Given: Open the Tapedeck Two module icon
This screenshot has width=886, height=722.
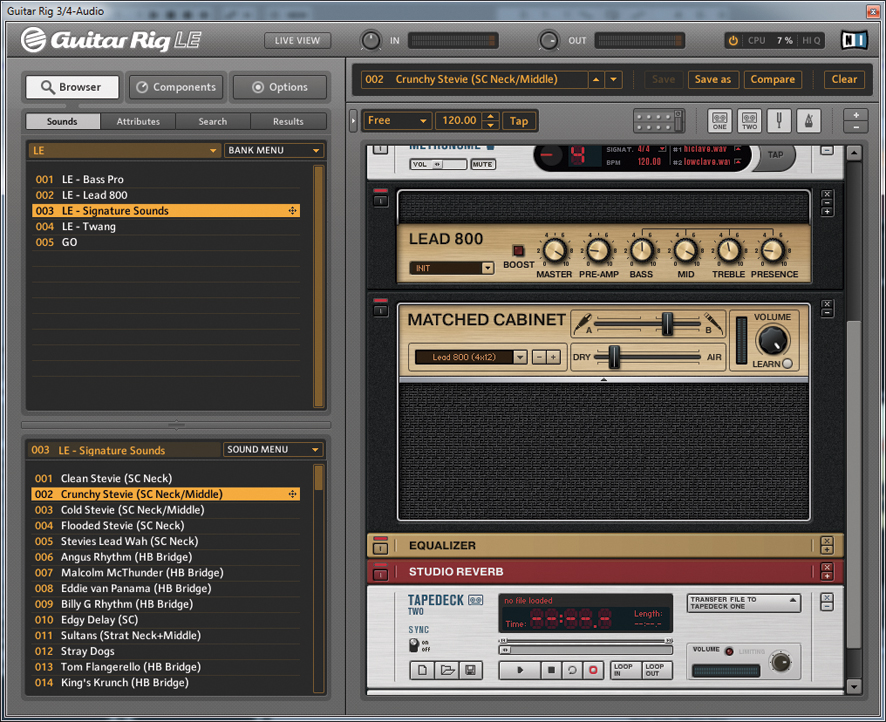Looking at the screenshot, I should [749, 120].
